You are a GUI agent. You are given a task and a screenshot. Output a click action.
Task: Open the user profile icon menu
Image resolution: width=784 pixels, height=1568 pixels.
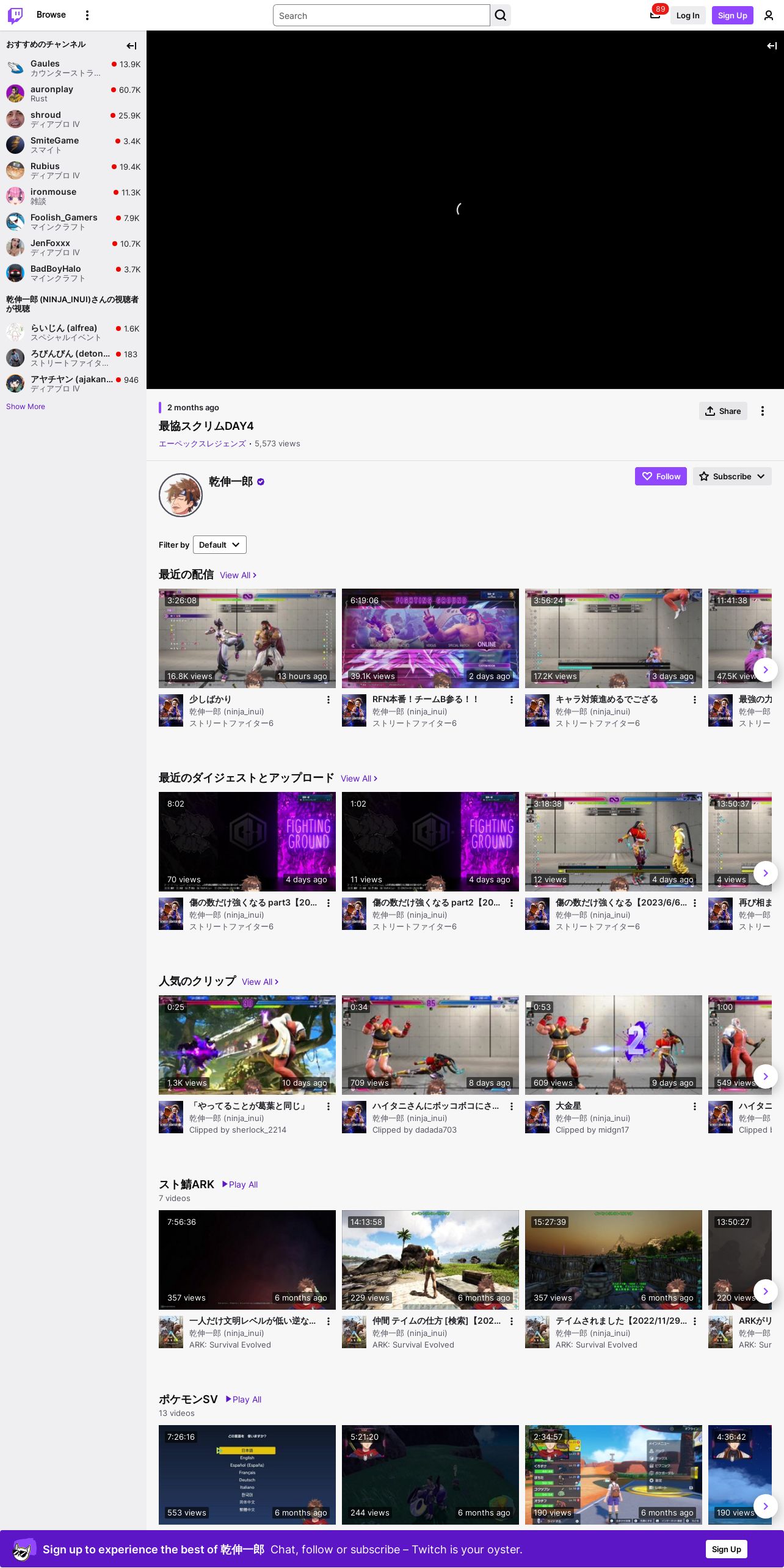coord(769,15)
